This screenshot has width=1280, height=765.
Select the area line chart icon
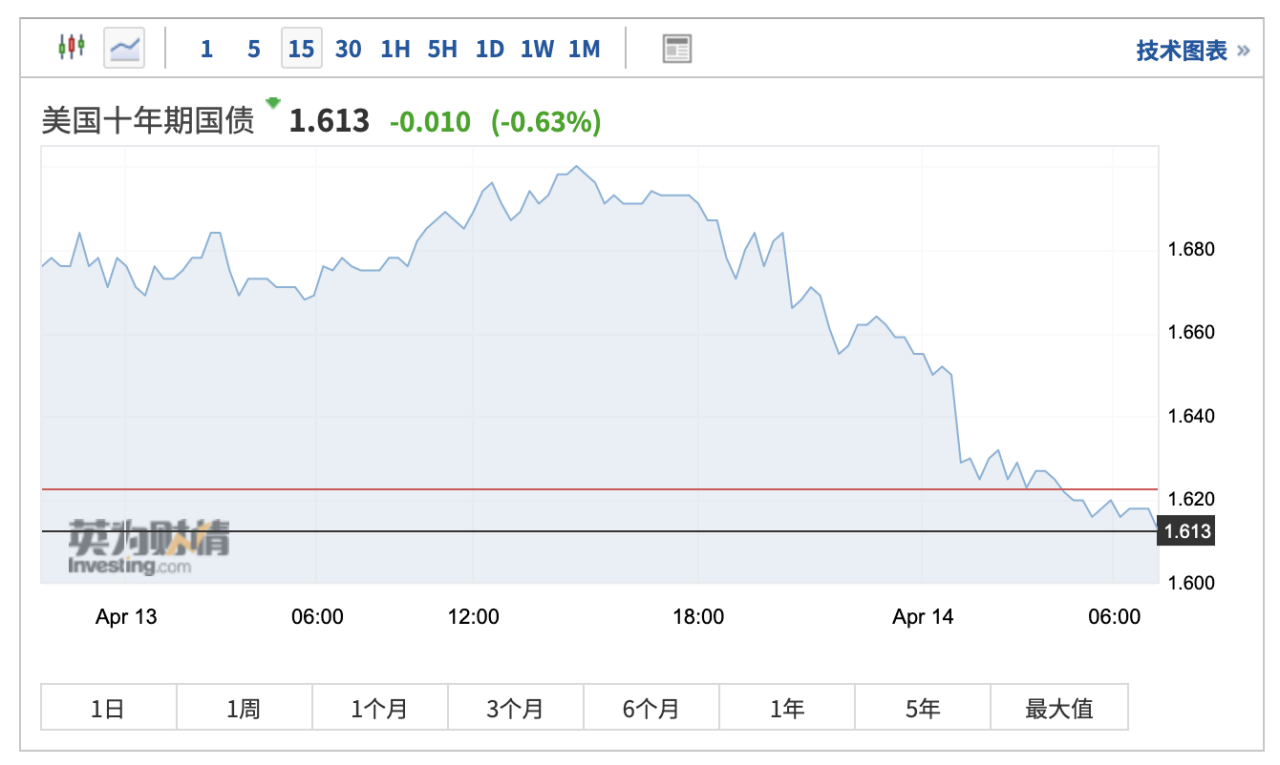point(125,47)
